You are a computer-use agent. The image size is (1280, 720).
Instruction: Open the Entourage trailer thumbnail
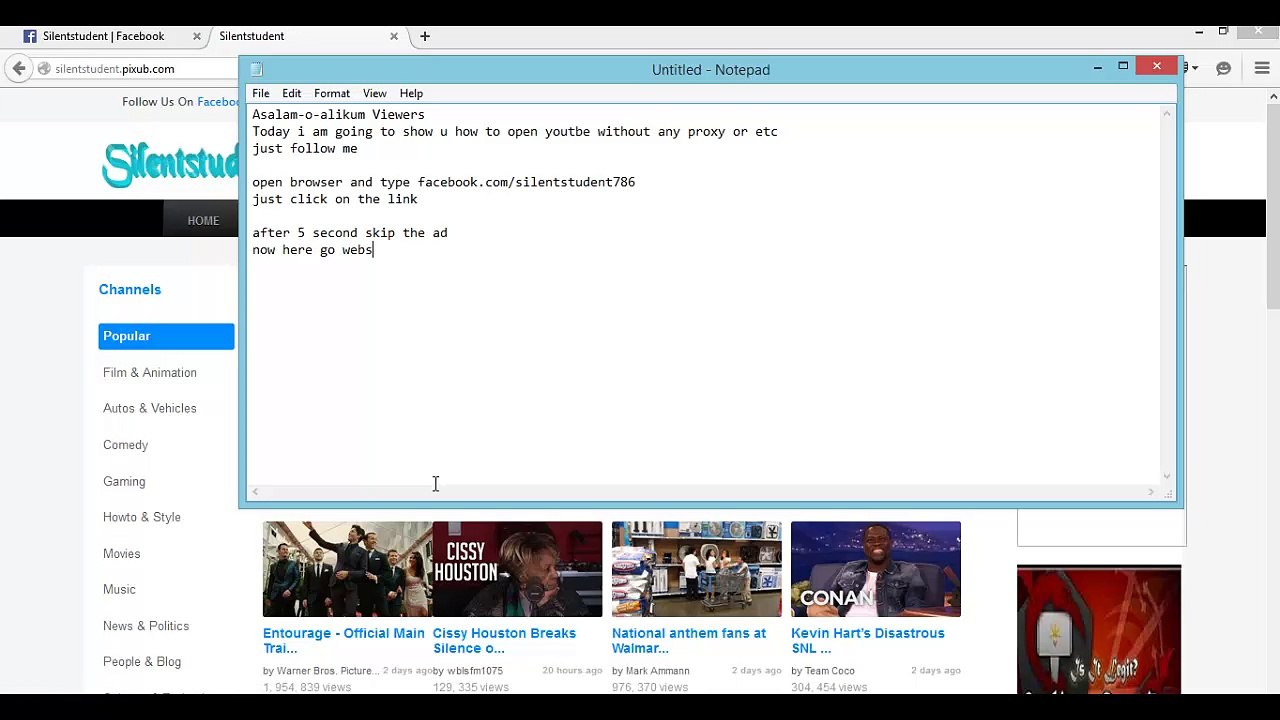click(x=347, y=569)
